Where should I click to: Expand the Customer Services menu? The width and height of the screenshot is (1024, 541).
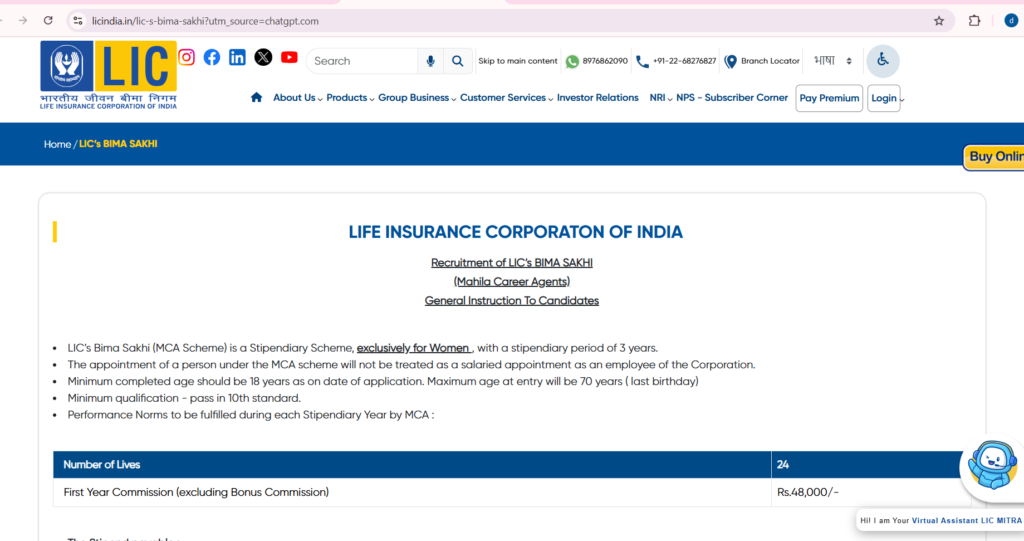click(x=506, y=97)
